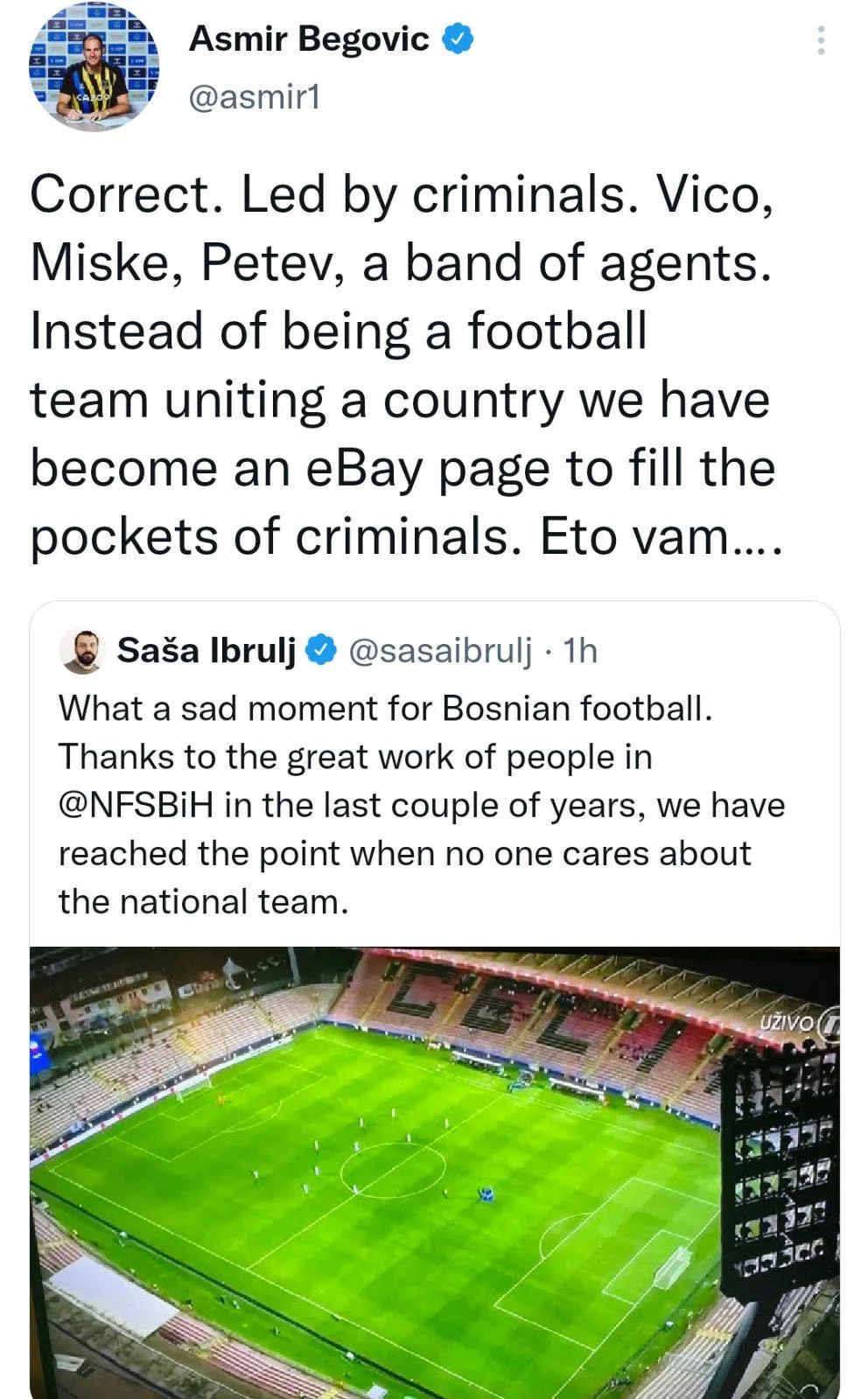The width and height of the screenshot is (868, 1399).
Task: Click the verified checkmark next to Saša Ibrulj
Action: (322, 651)
